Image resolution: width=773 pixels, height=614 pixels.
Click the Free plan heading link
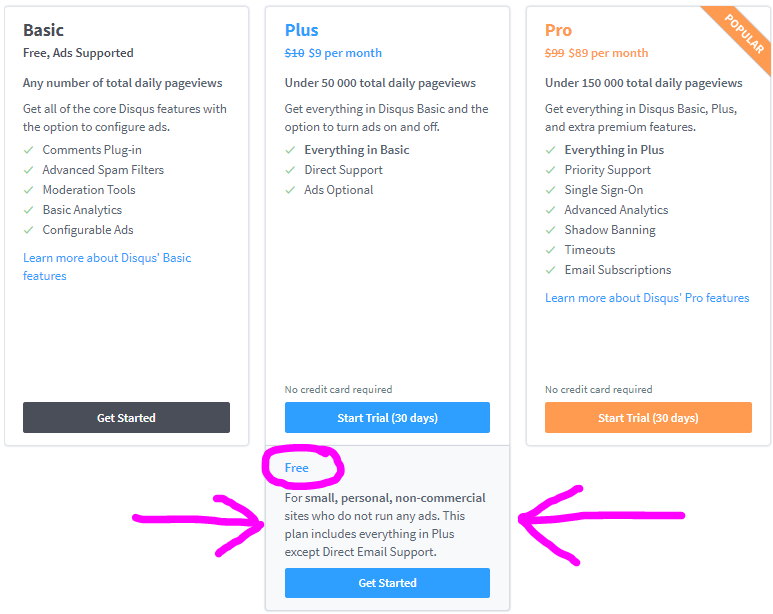297,468
